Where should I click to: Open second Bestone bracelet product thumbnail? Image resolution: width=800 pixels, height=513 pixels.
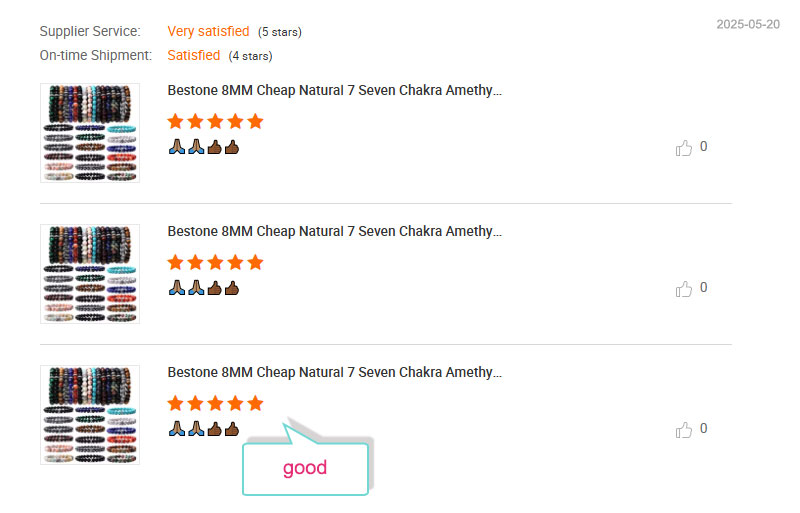point(90,274)
